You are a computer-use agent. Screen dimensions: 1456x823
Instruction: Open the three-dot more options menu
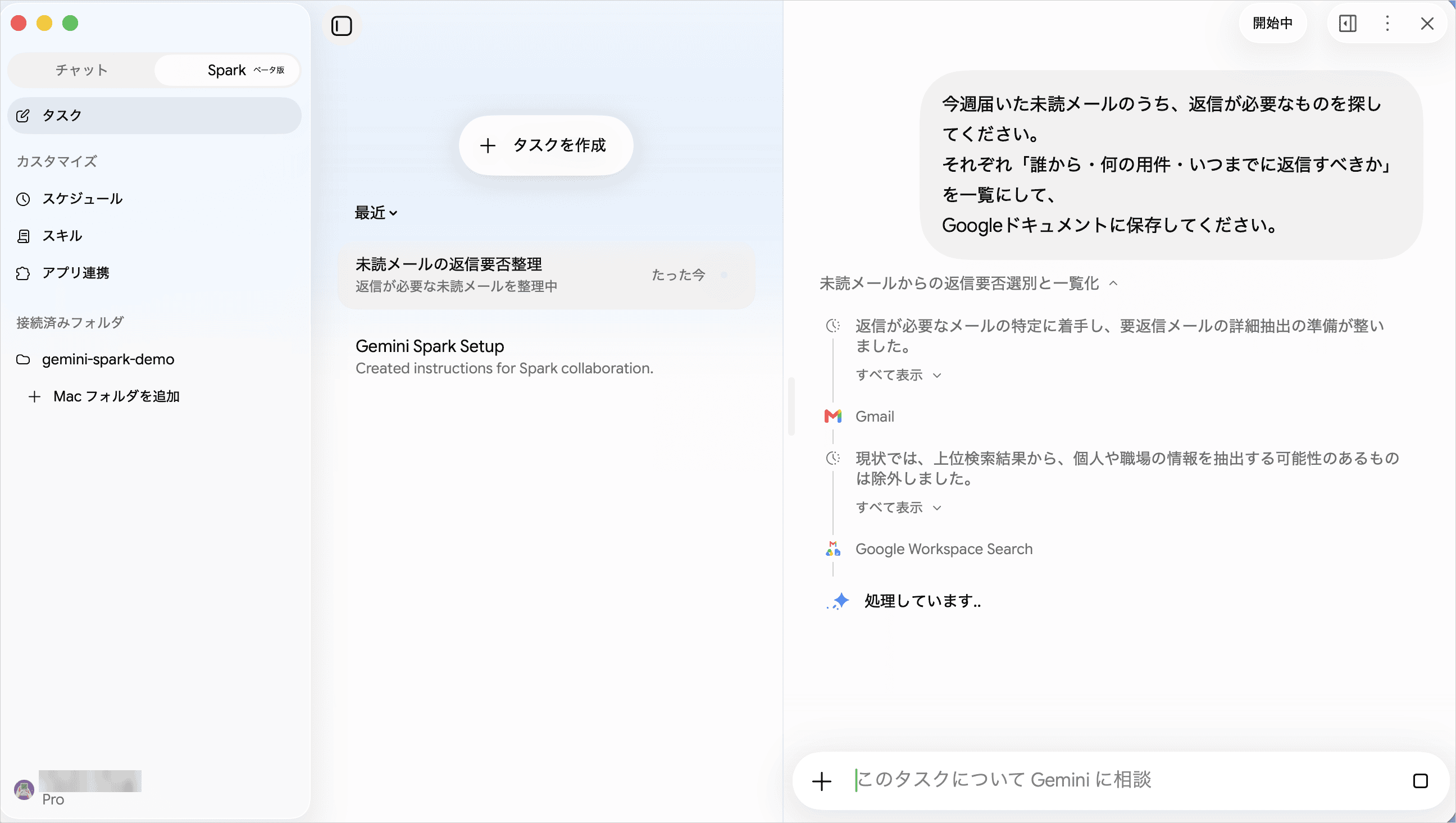[x=1387, y=24]
